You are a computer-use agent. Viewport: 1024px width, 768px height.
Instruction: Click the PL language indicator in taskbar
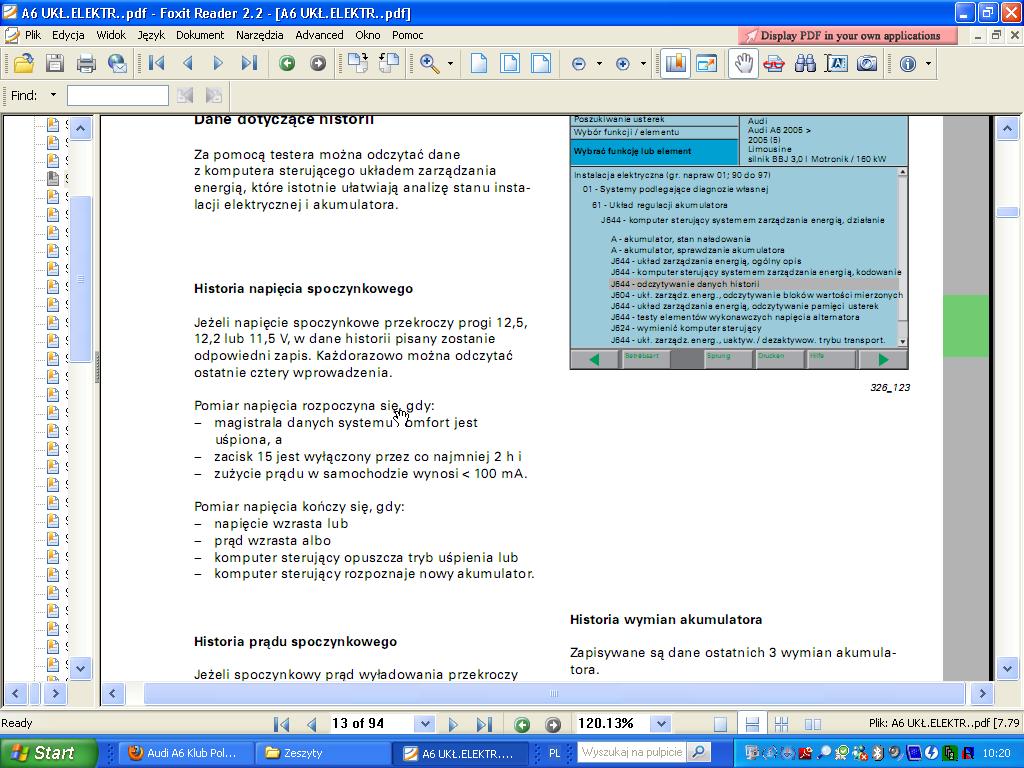[554, 753]
